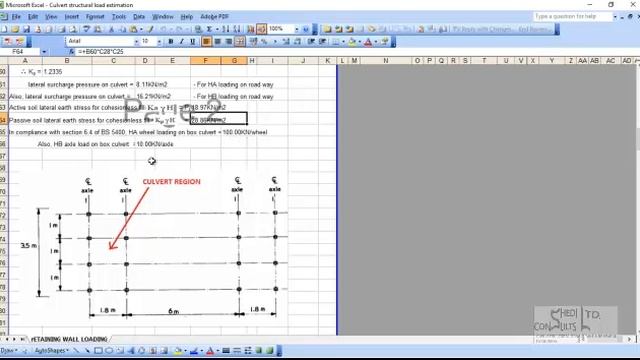
Task: Click the Open file folder icon
Action: [15, 29]
